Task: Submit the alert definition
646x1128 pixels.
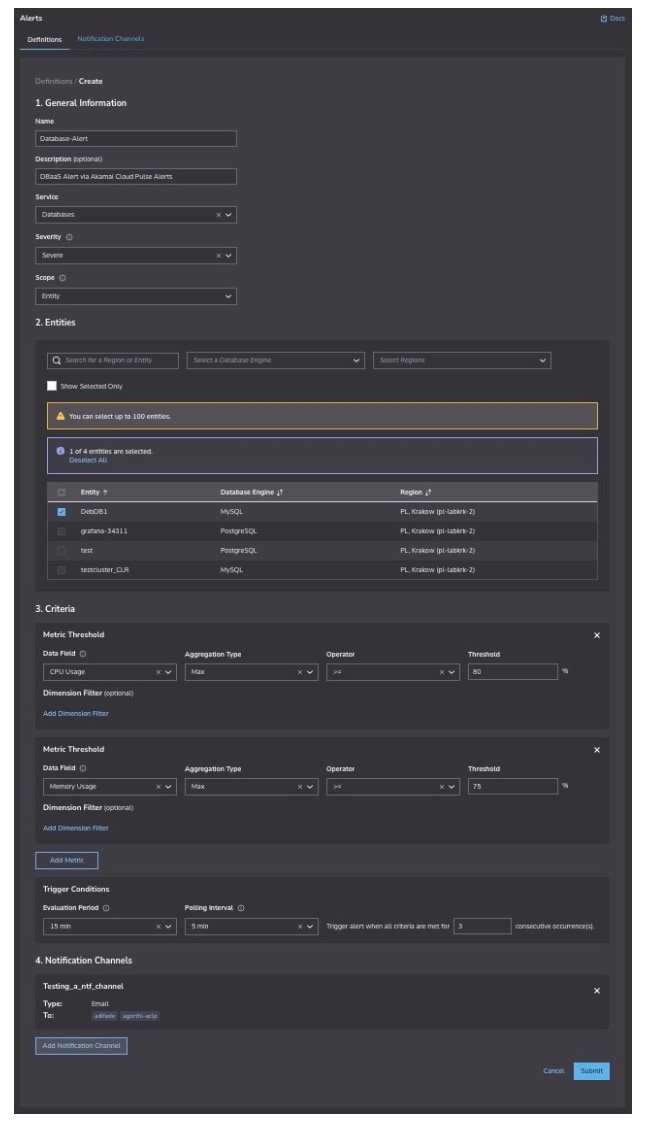Action: 591,1071
